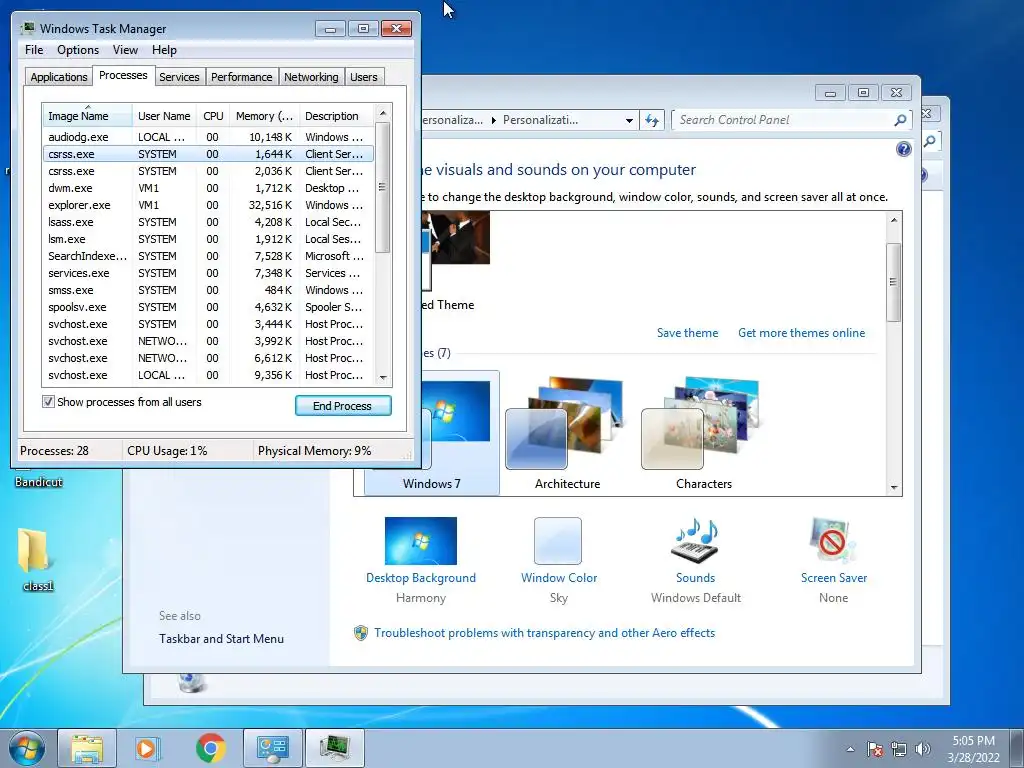Sort processes by Image Name column
The width and height of the screenshot is (1024, 768).
[x=87, y=116]
